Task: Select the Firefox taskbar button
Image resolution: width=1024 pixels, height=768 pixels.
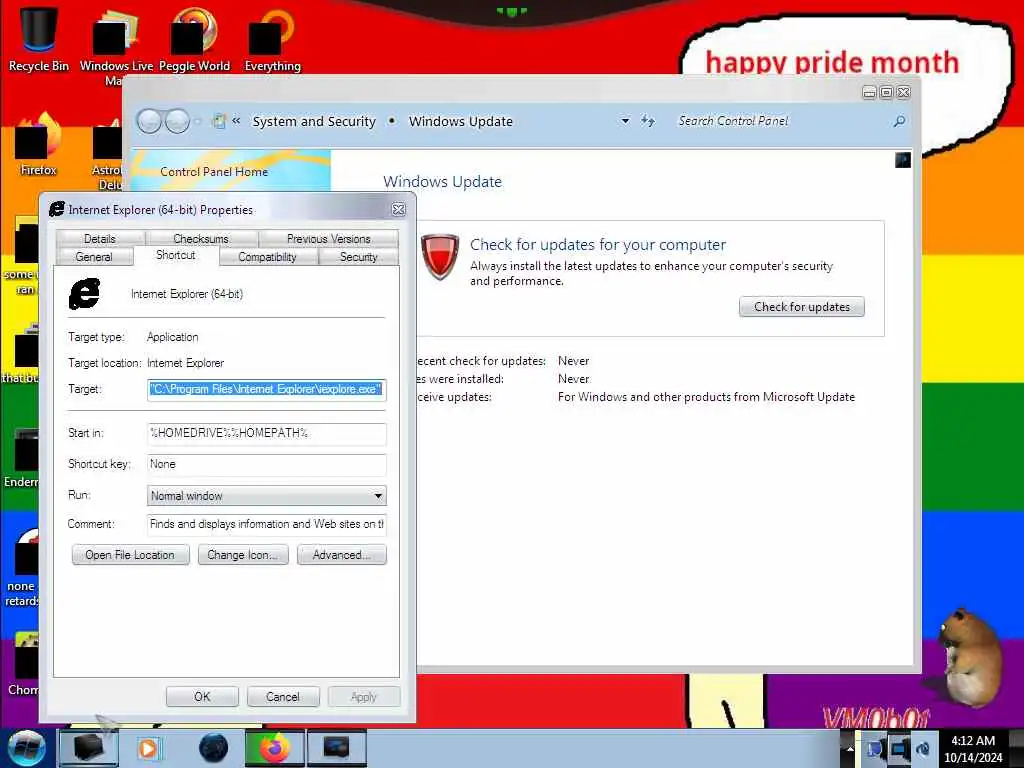Action: tap(275, 748)
